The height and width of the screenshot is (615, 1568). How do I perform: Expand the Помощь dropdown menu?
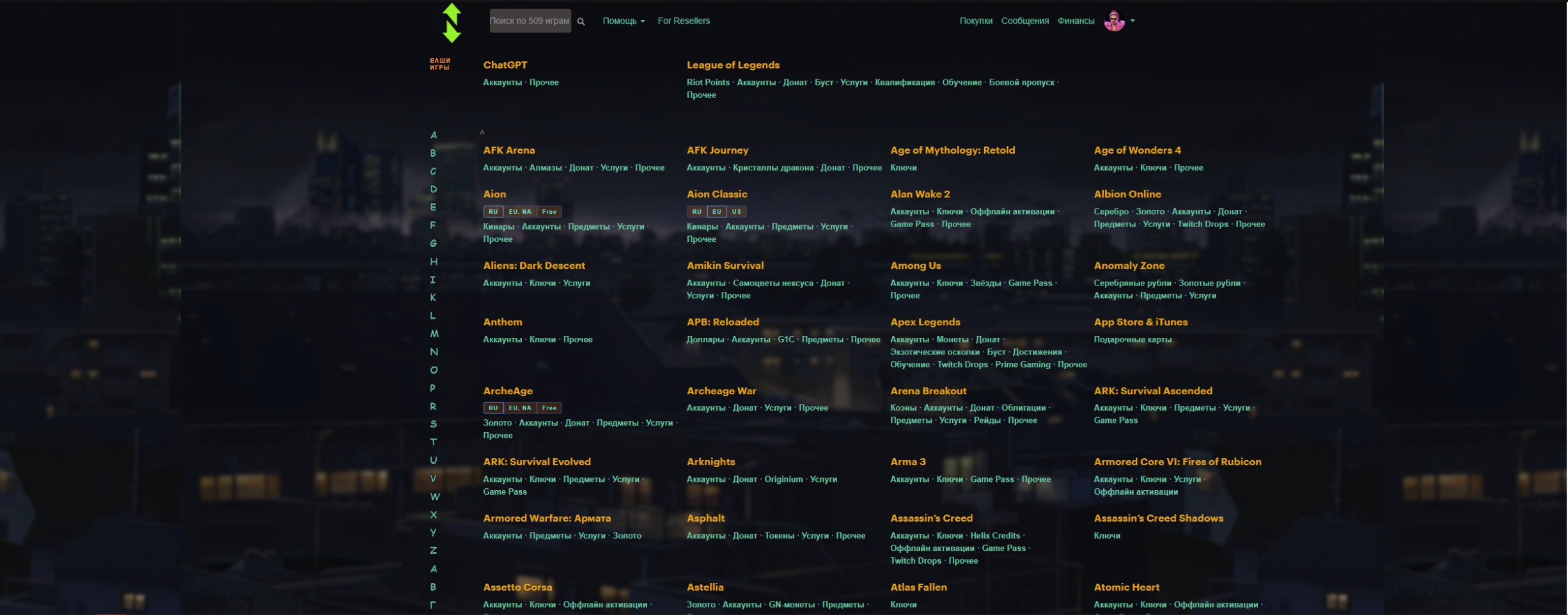(623, 20)
